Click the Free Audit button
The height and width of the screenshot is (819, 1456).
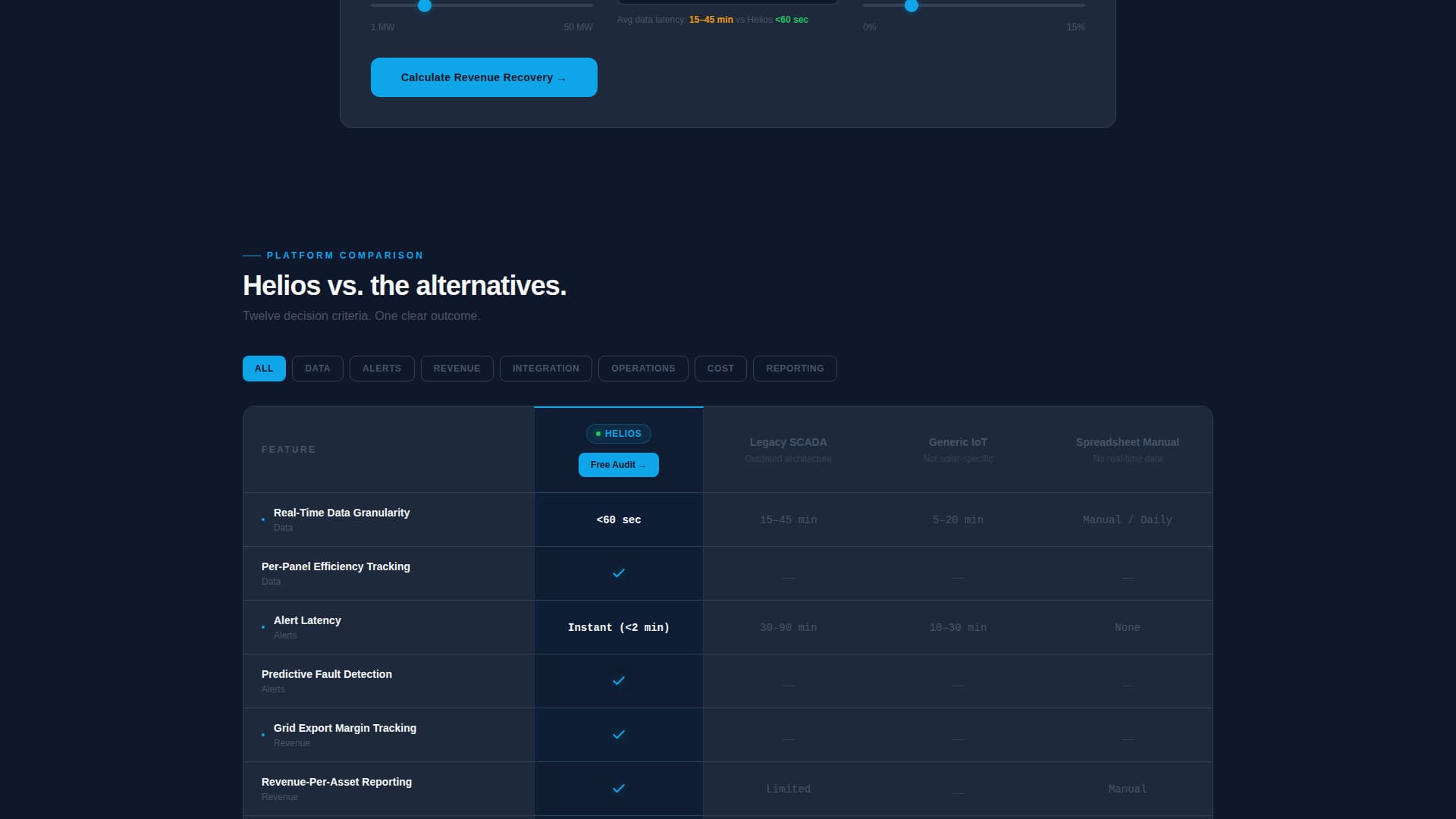[x=619, y=465]
